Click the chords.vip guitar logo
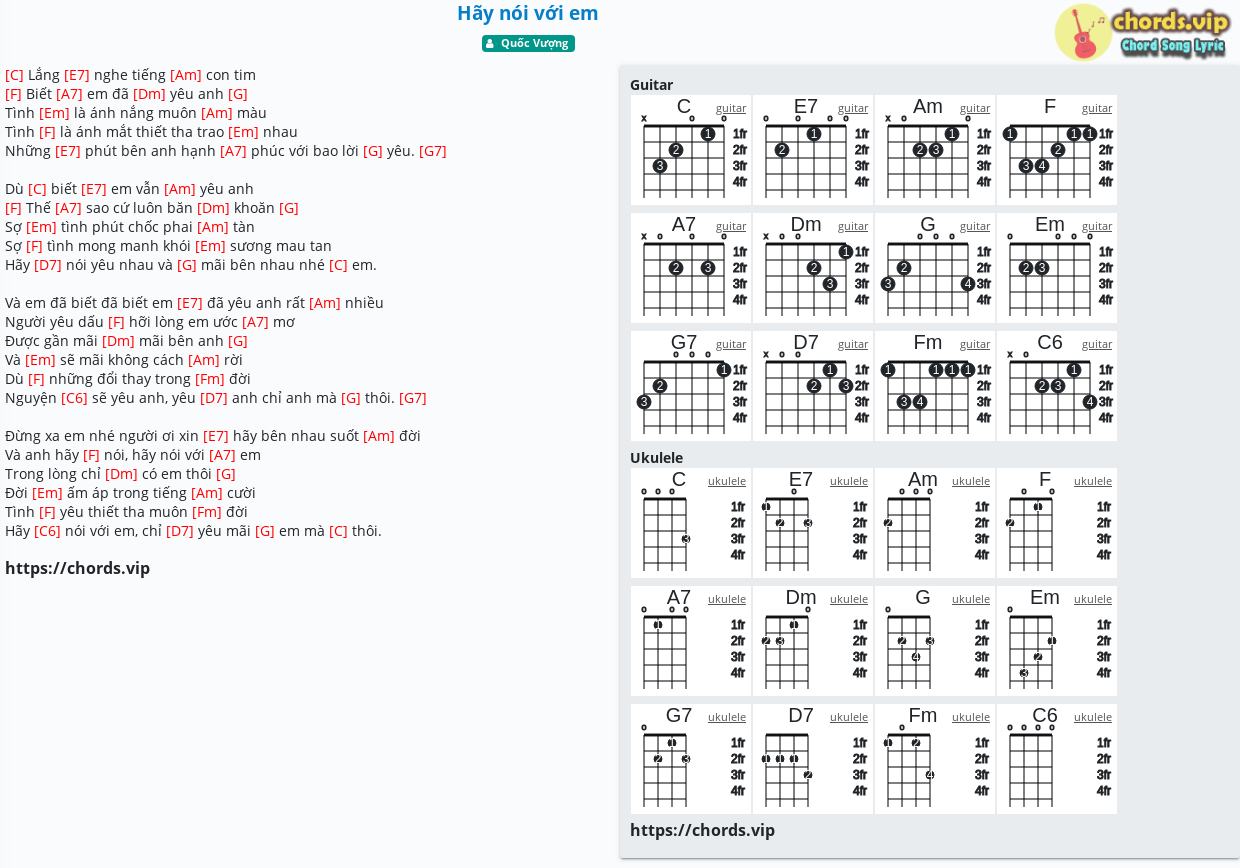The width and height of the screenshot is (1240, 868). (x=1142, y=32)
